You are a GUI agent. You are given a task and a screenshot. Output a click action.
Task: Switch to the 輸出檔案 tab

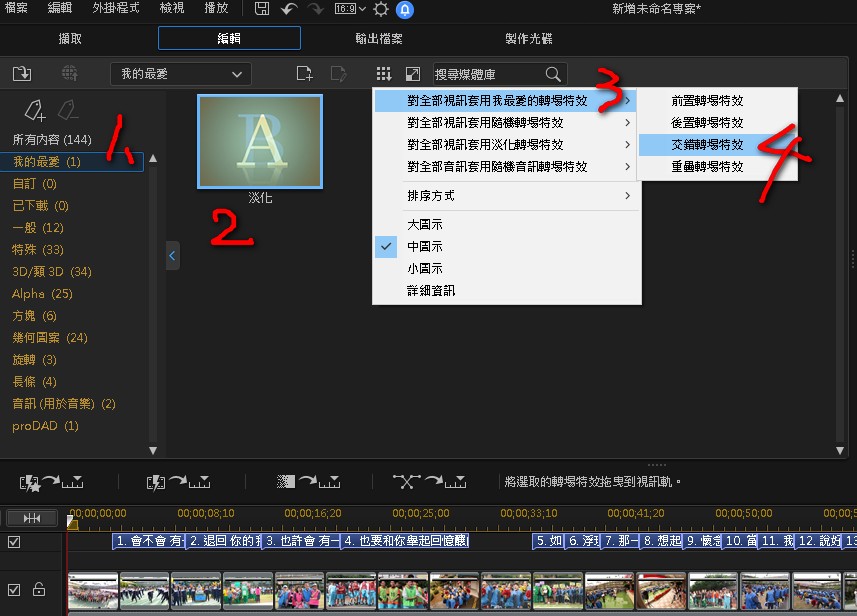pyautogui.click(x=379, y=38)
